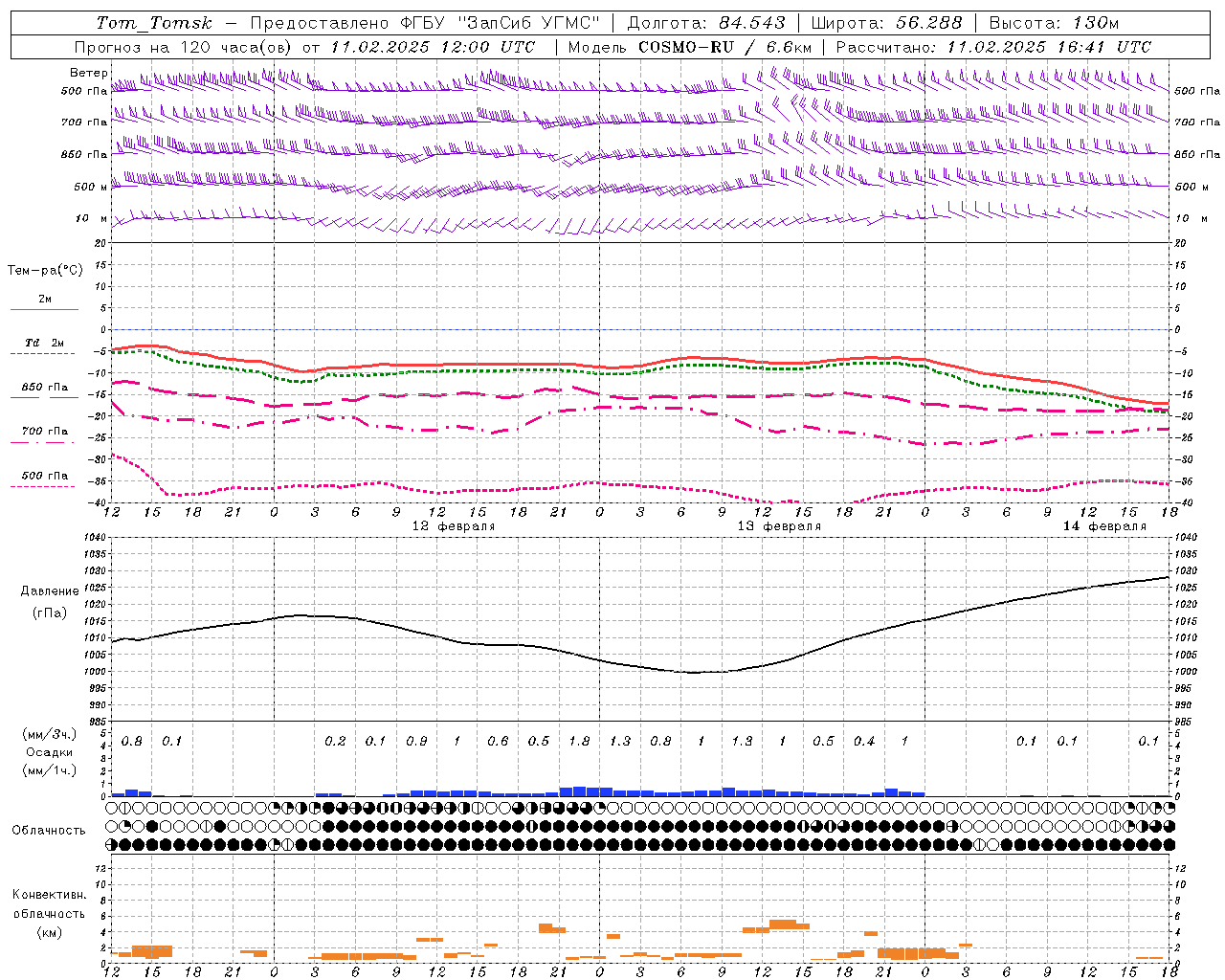
Task: Select the (мм/3ч.) unit label
Action: [x=49, y=734]
